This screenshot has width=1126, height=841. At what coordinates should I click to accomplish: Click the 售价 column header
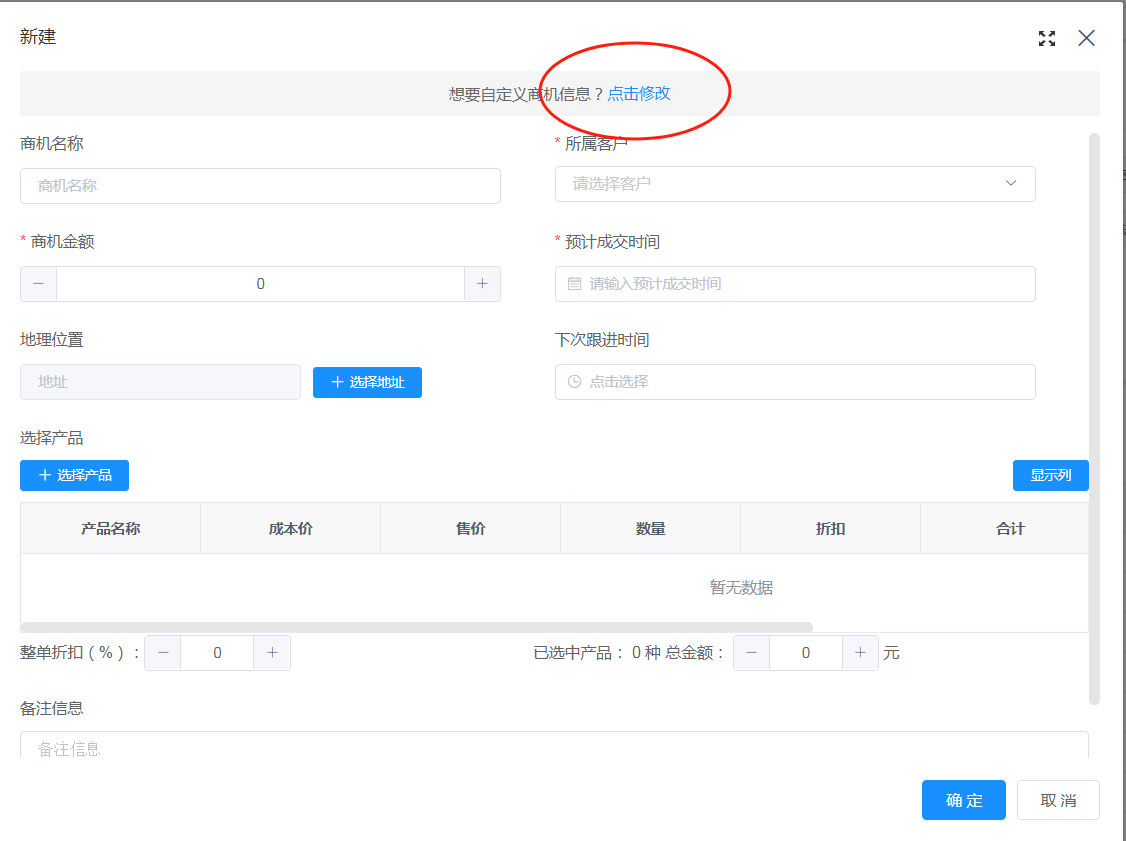click(470, 529)
